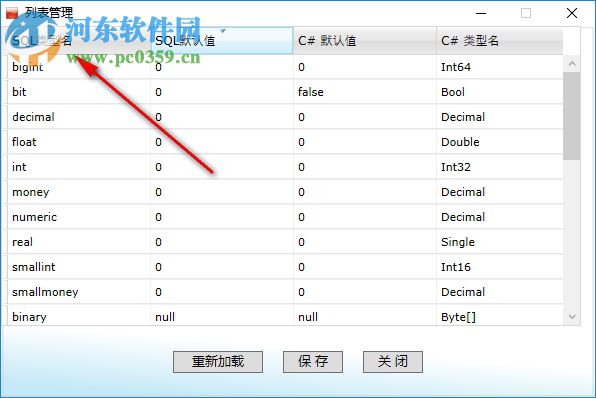Click the 'Int64' C# type cell
Image resolution: width=596 pixels, height=398 pixels.
point(499,67)
